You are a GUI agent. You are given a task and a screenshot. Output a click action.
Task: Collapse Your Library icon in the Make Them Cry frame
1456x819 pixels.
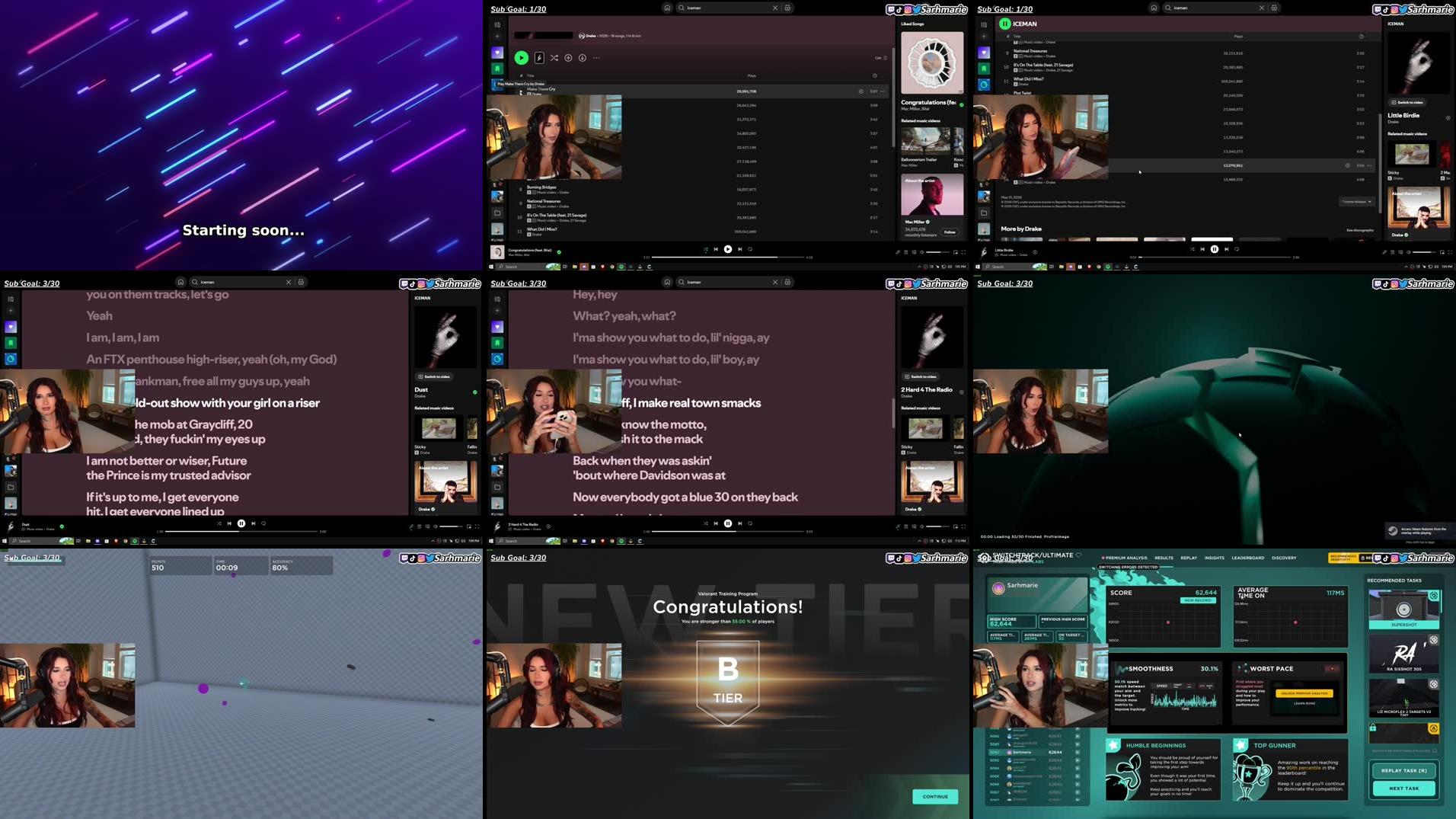[497, 24]
